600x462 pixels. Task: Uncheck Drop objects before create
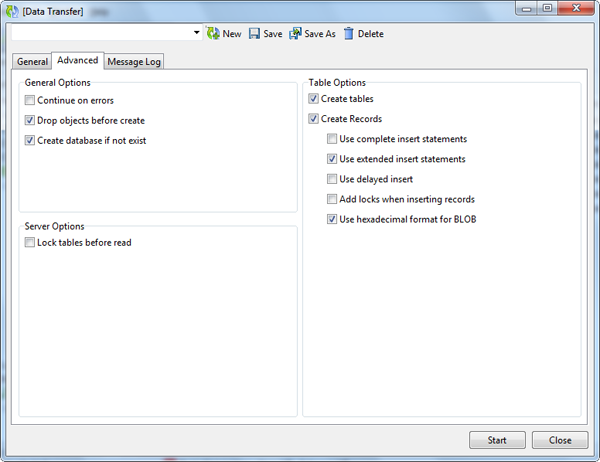(29, 120)
